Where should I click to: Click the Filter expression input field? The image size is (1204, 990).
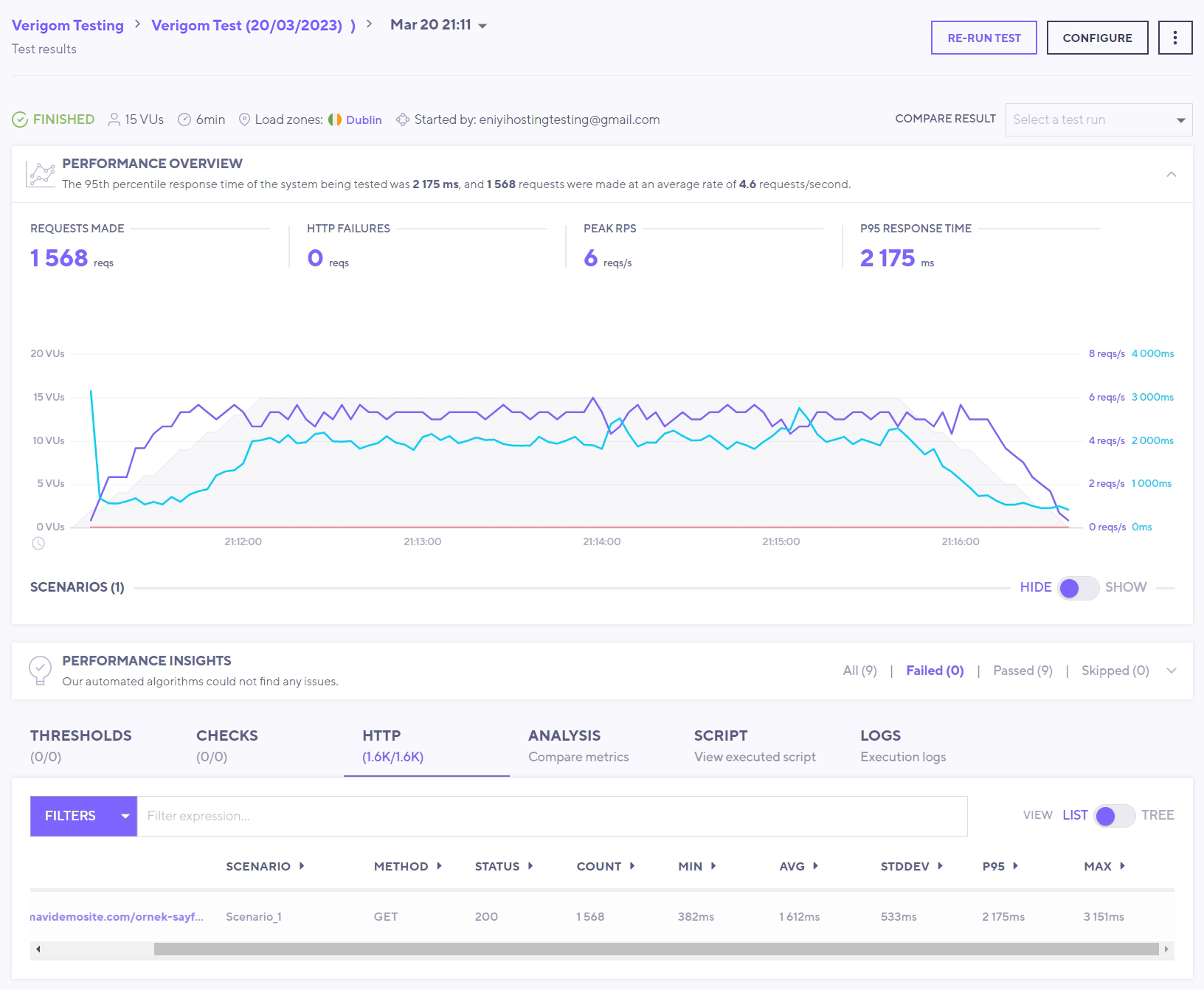click(552, 816)
